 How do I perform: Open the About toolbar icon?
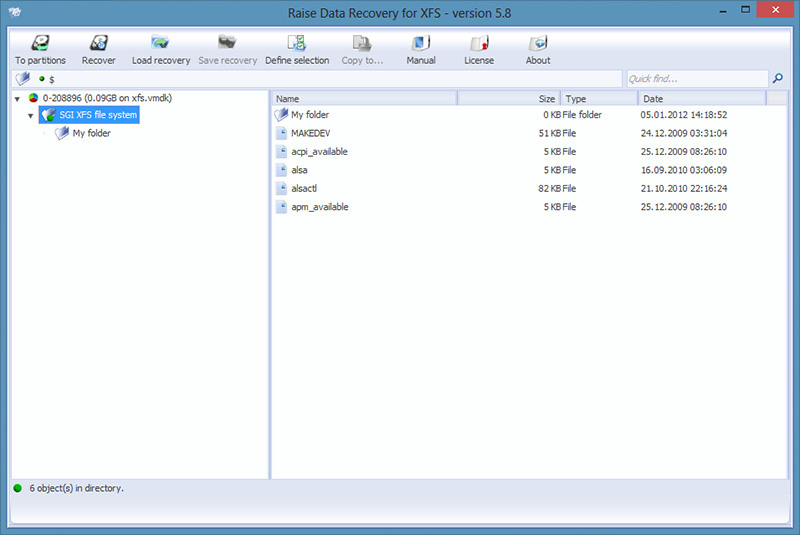coord(538,43)
